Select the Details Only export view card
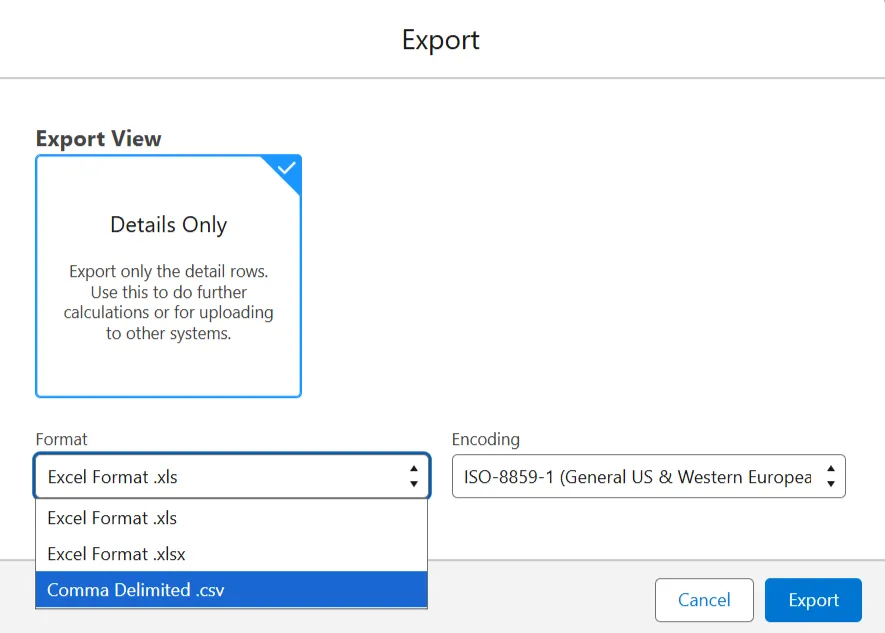This screenshot has height=633, width=885. 168,276
